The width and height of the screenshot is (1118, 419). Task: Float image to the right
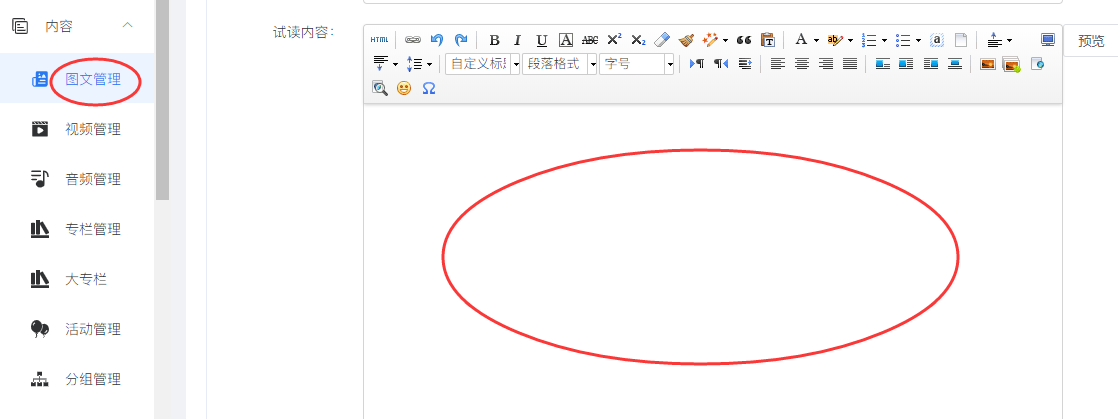930,64
